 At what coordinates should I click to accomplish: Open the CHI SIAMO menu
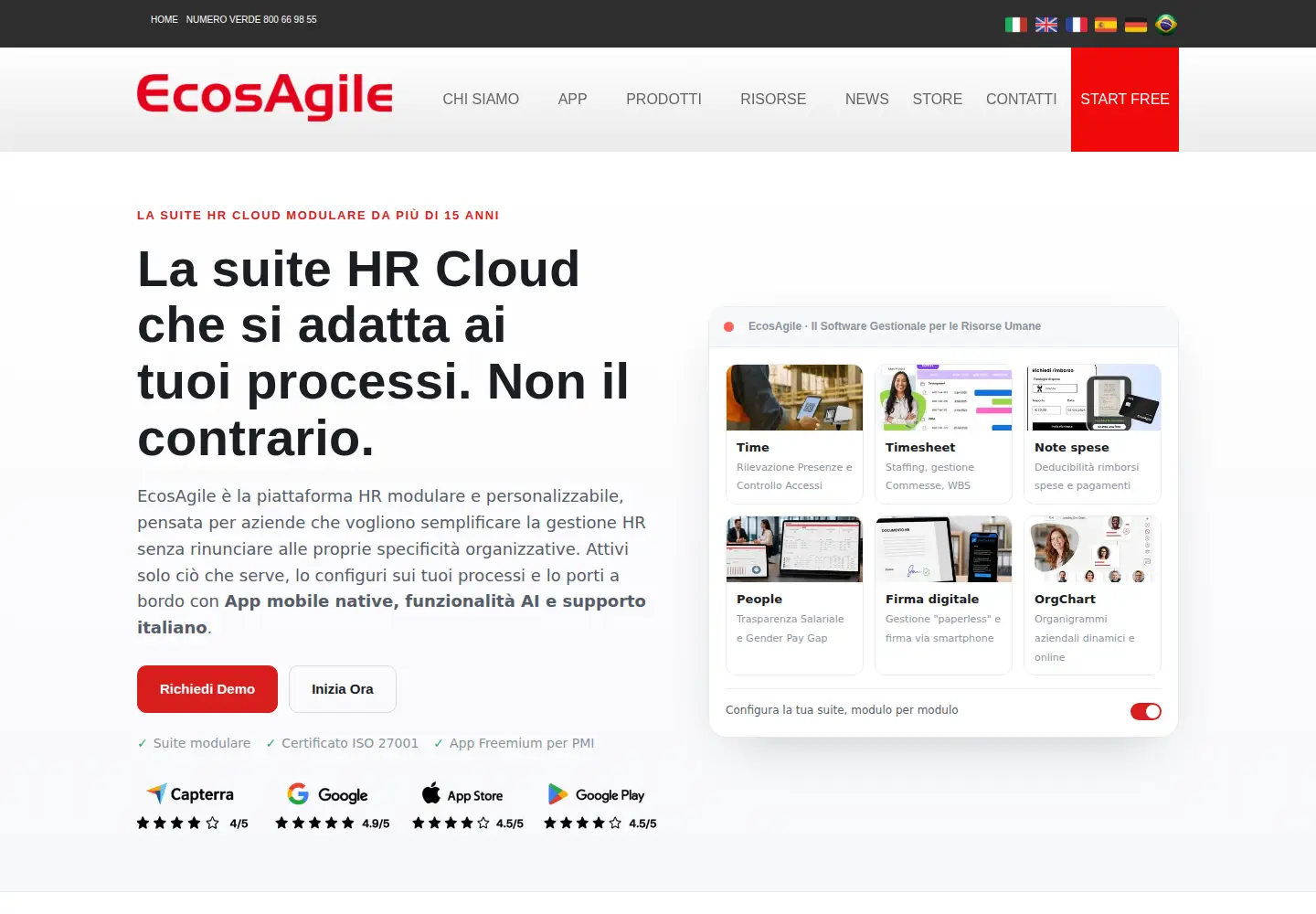click(x=481, y=99)
